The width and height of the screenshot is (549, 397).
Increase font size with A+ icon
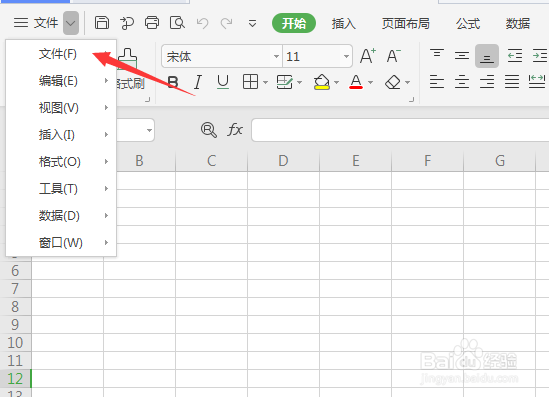pyautogui.click(x=368, y=56)
